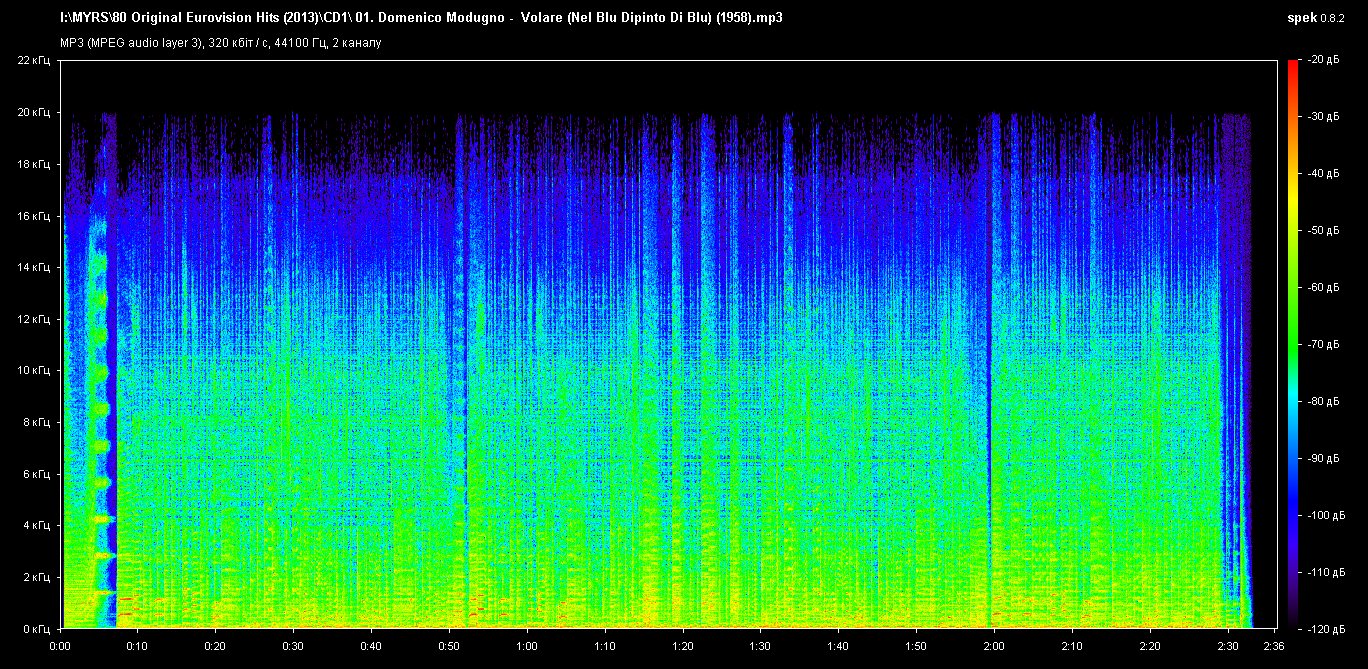Click the 0:50 time axis marker
The image size is (1368, 669).
tap(449, 646)
